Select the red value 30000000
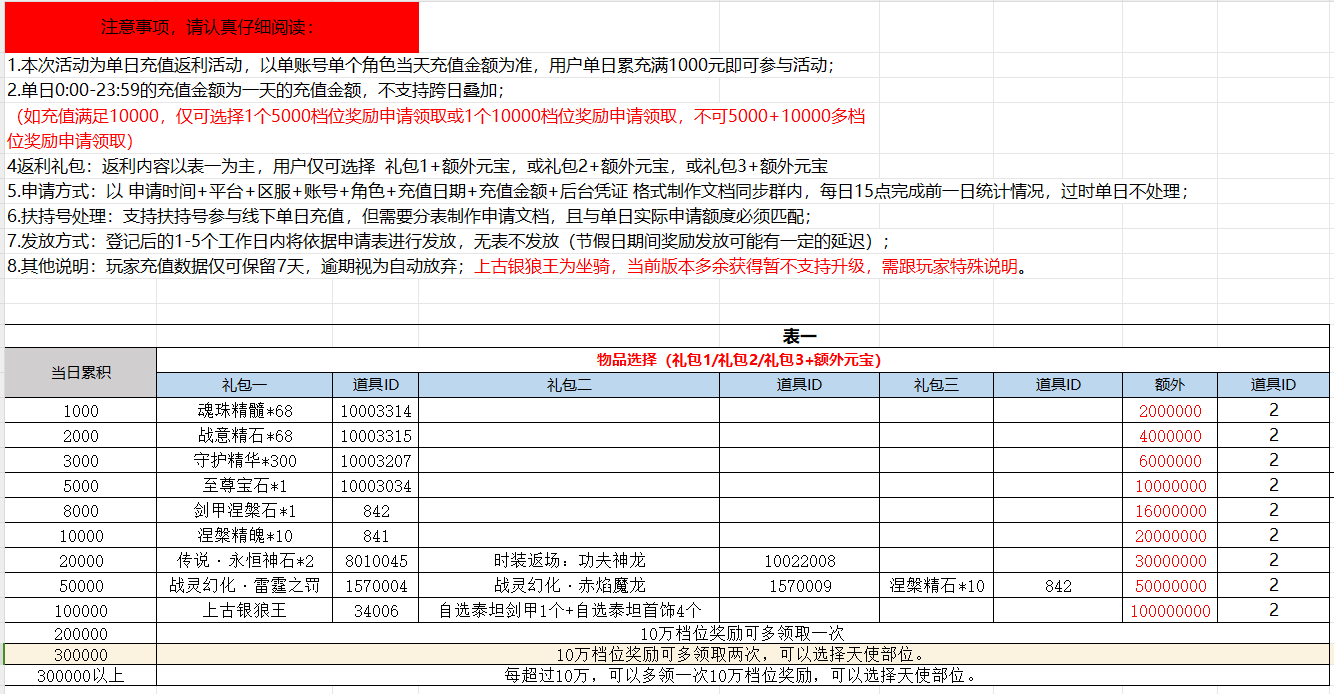This screenshot has height=694, width=1334. 1169,560
